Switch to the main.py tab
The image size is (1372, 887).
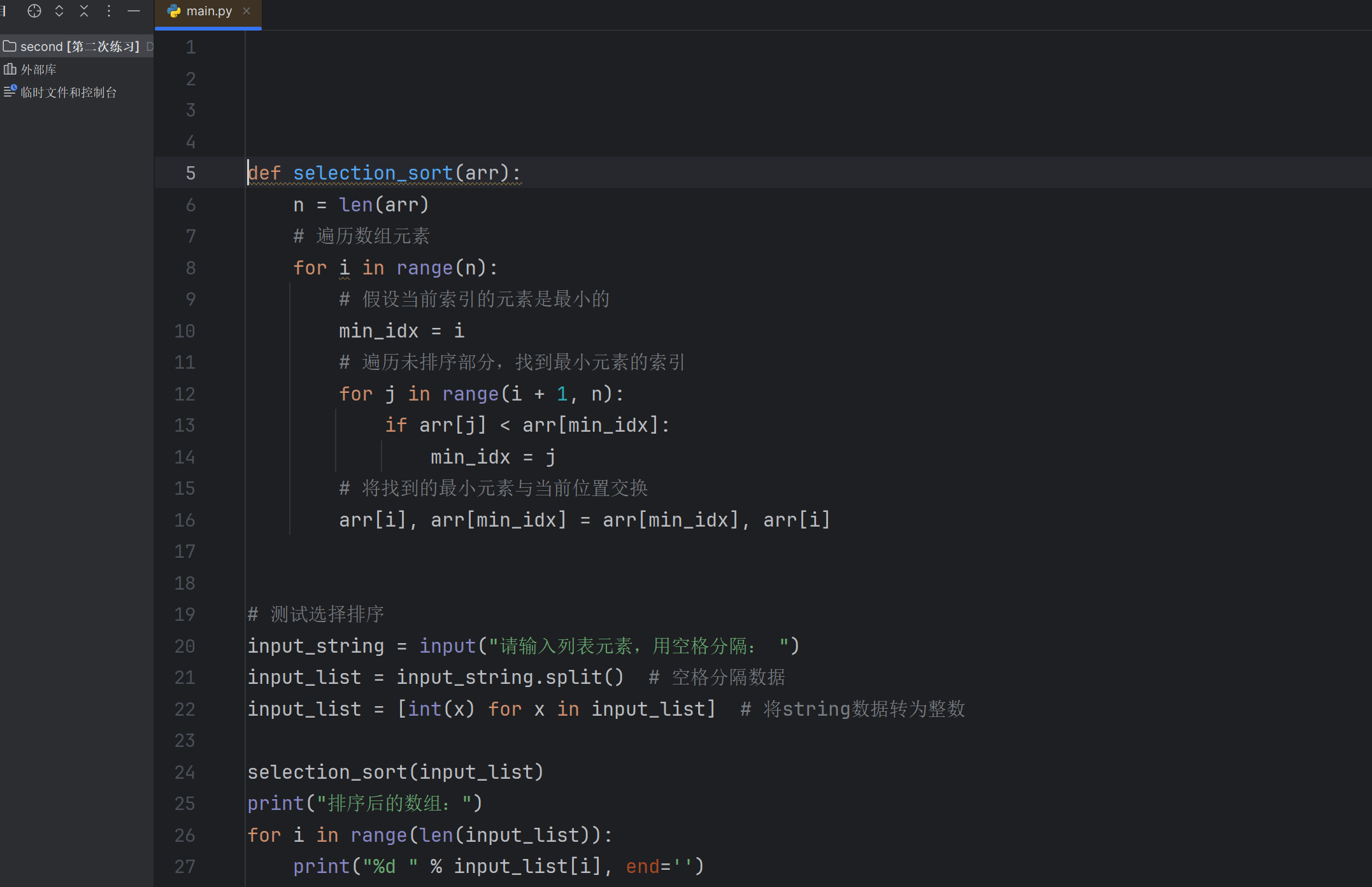click(x=208, y=11)
